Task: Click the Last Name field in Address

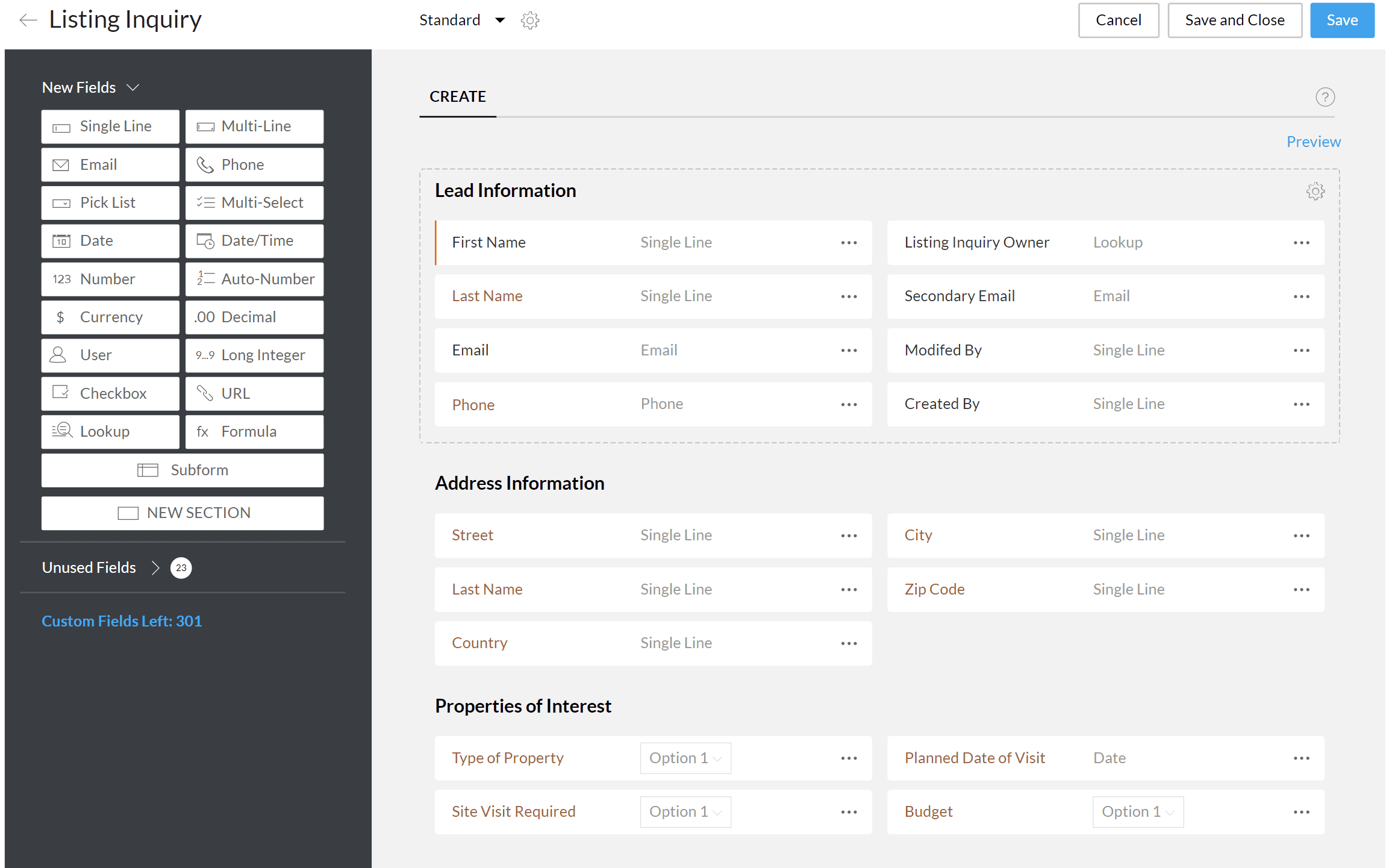Action: coord(487,589)
